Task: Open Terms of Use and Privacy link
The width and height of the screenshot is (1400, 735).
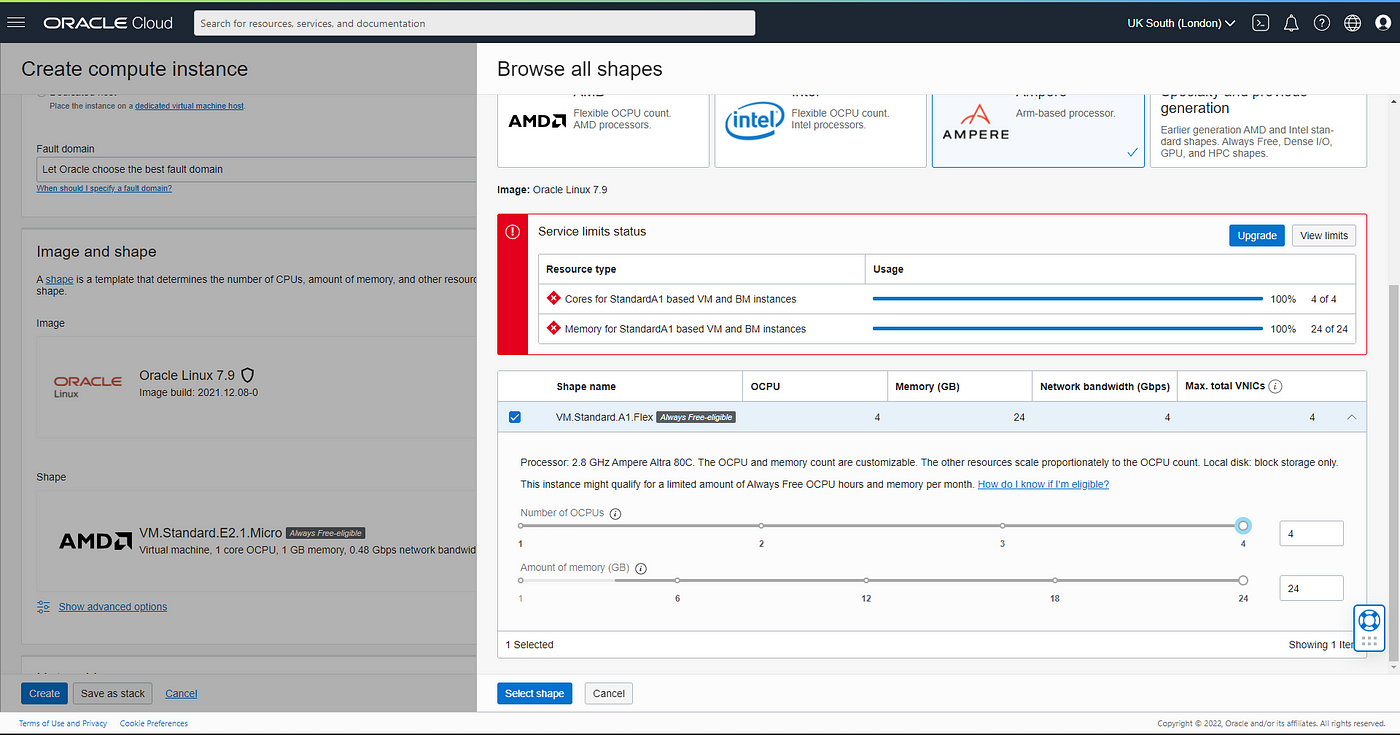Action: tap(63, 723)
